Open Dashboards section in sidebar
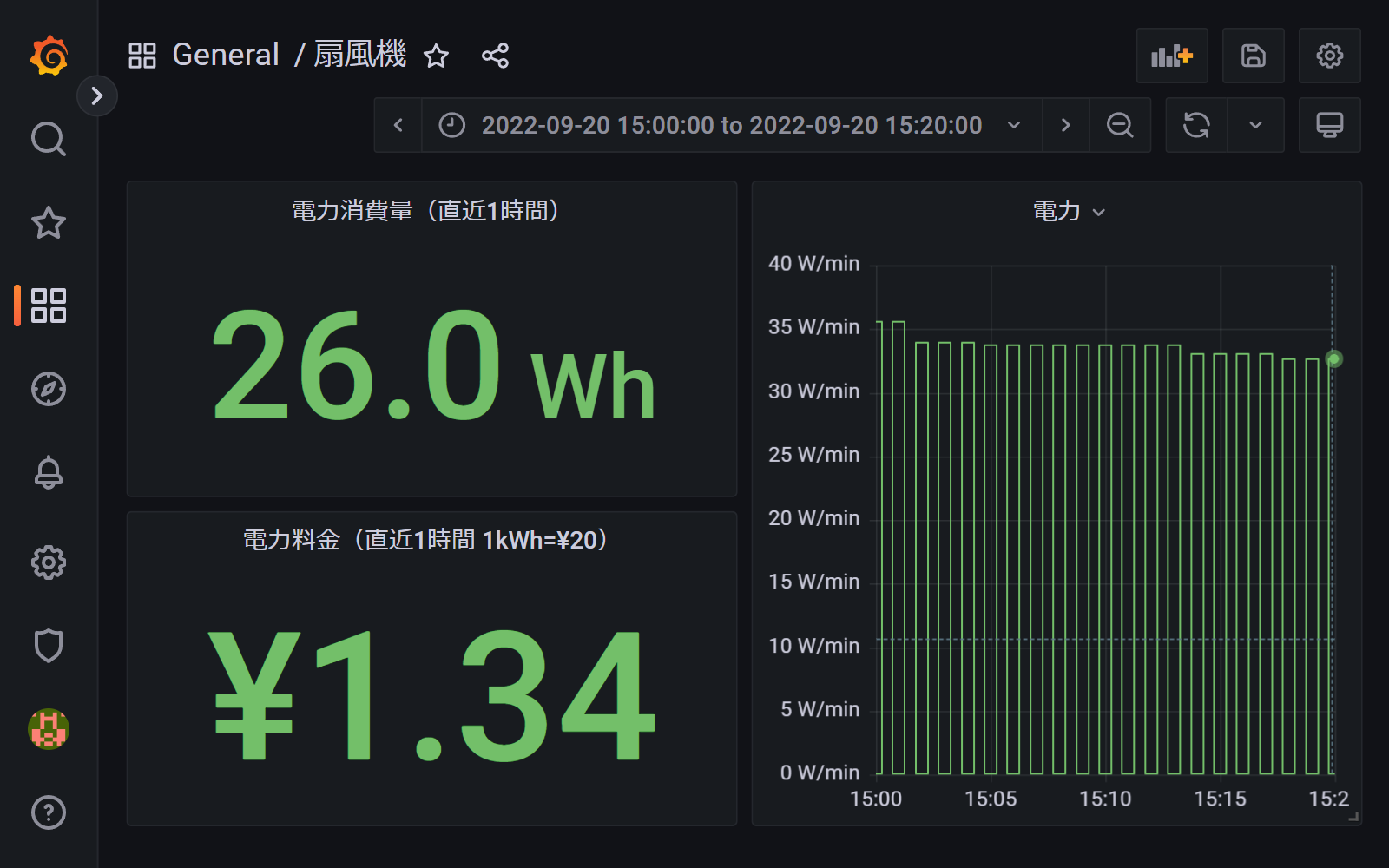Image resolution: width=1389 pixels, height=868 pixels. click(x=49, y=306)
